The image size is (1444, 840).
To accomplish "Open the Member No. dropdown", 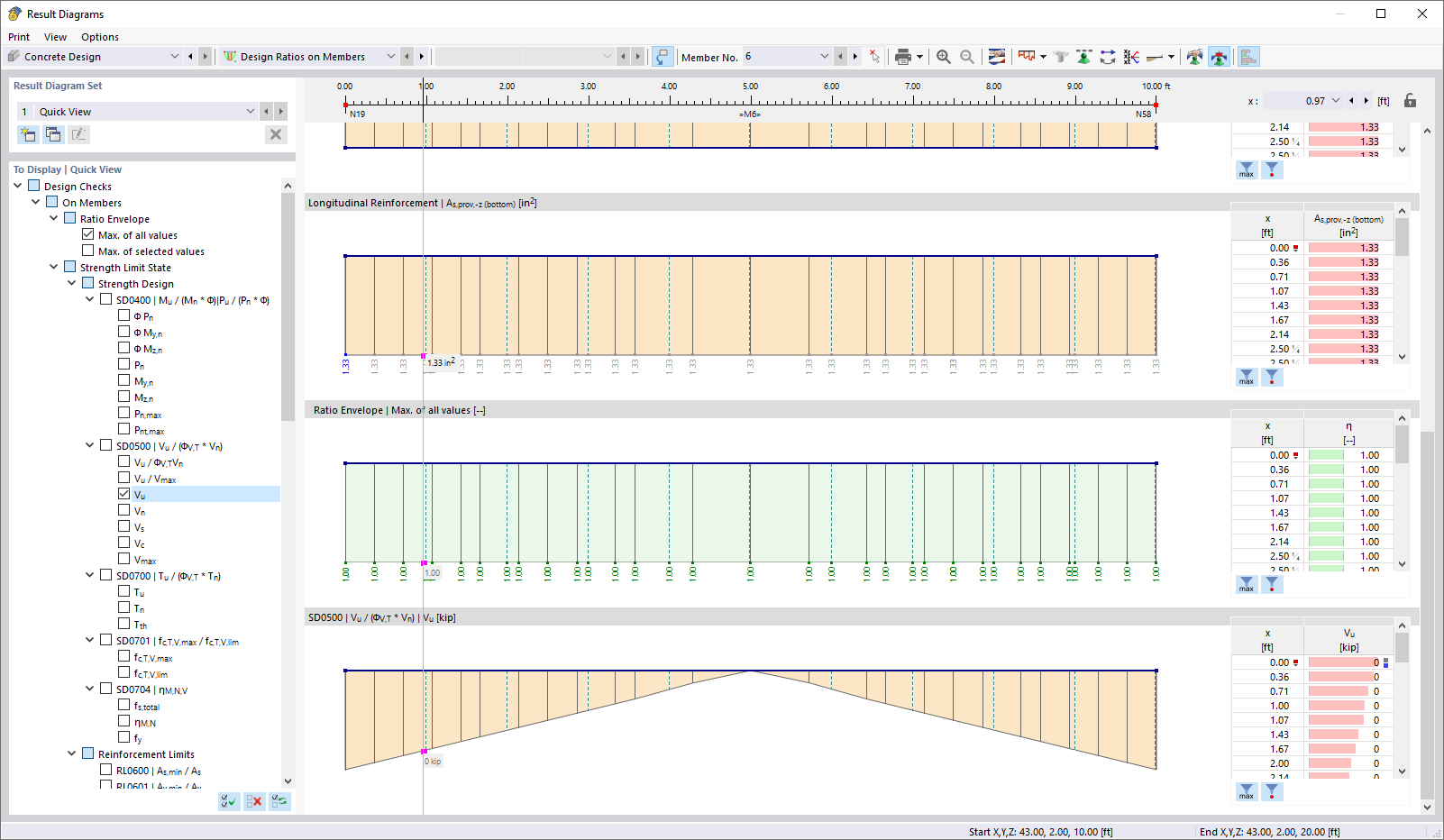I will 825,56.
